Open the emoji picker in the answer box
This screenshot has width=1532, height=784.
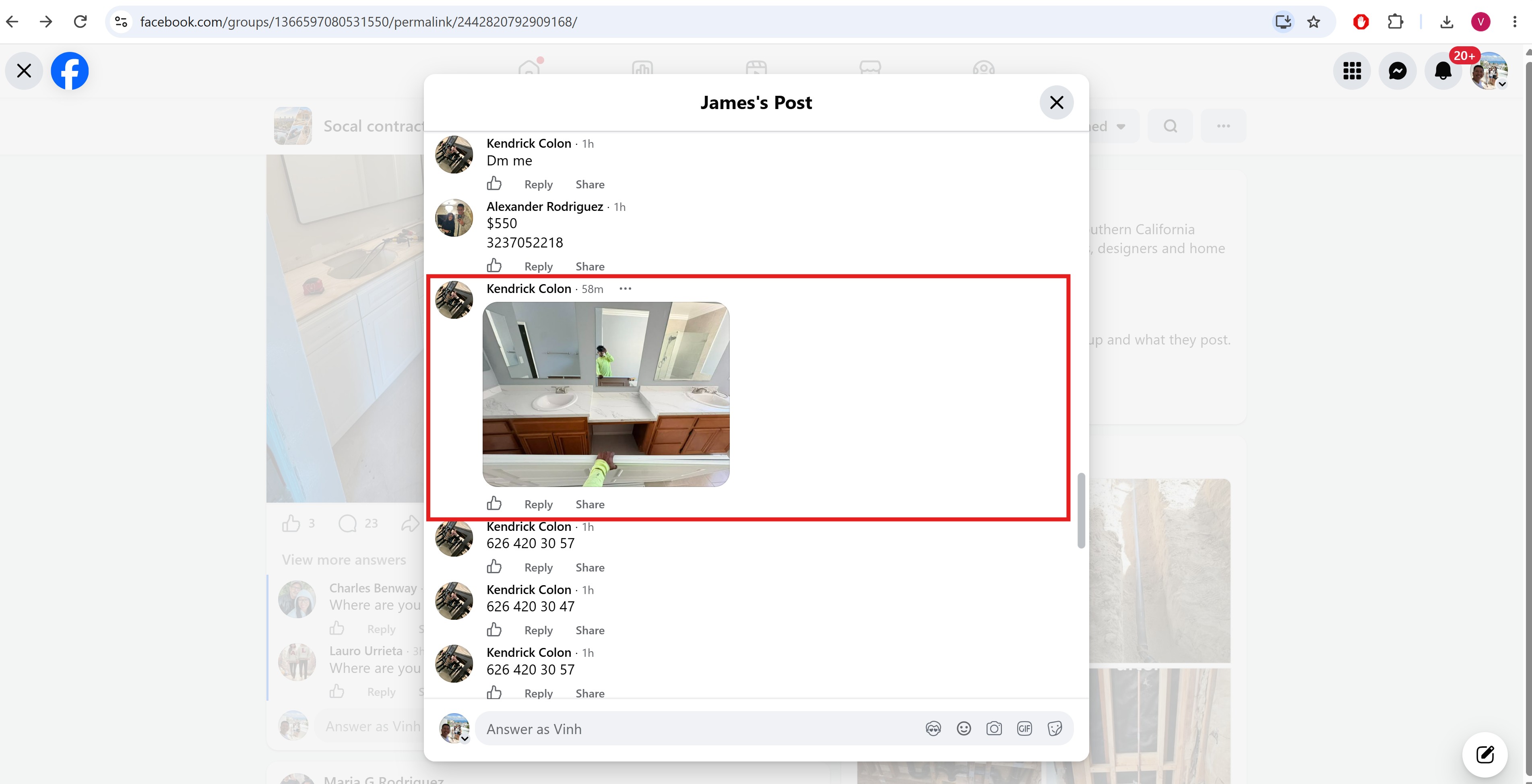coord(964,729)
